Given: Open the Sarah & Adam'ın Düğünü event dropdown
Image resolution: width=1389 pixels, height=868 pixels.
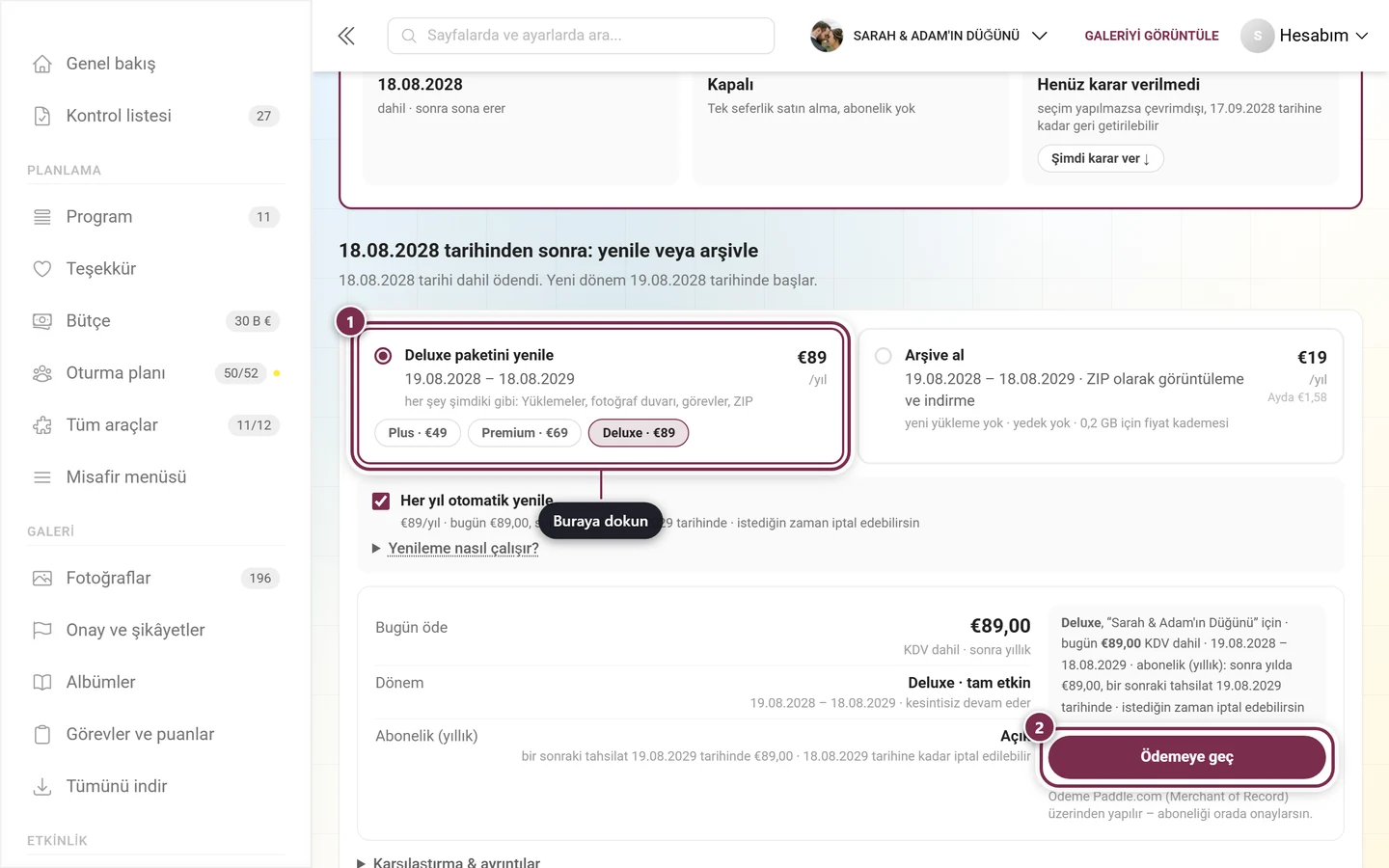Looking at the screenshot, I should pos(929,36).
